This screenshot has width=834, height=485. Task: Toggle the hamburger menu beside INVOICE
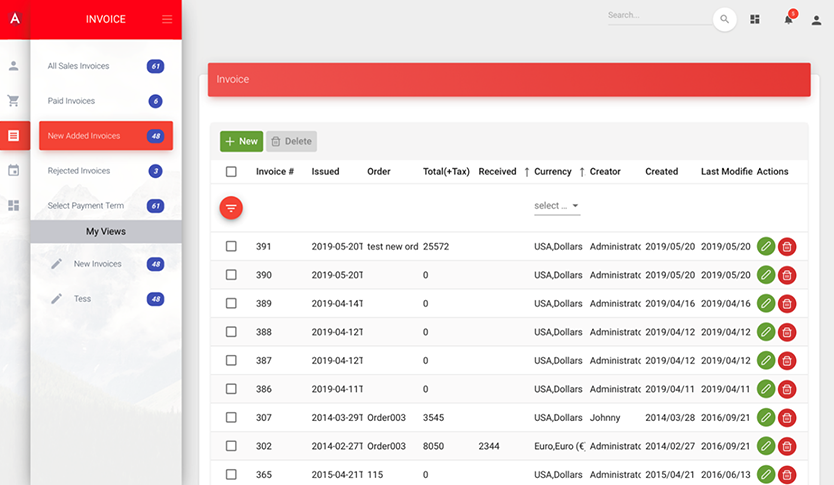click(x=167, y=20)
